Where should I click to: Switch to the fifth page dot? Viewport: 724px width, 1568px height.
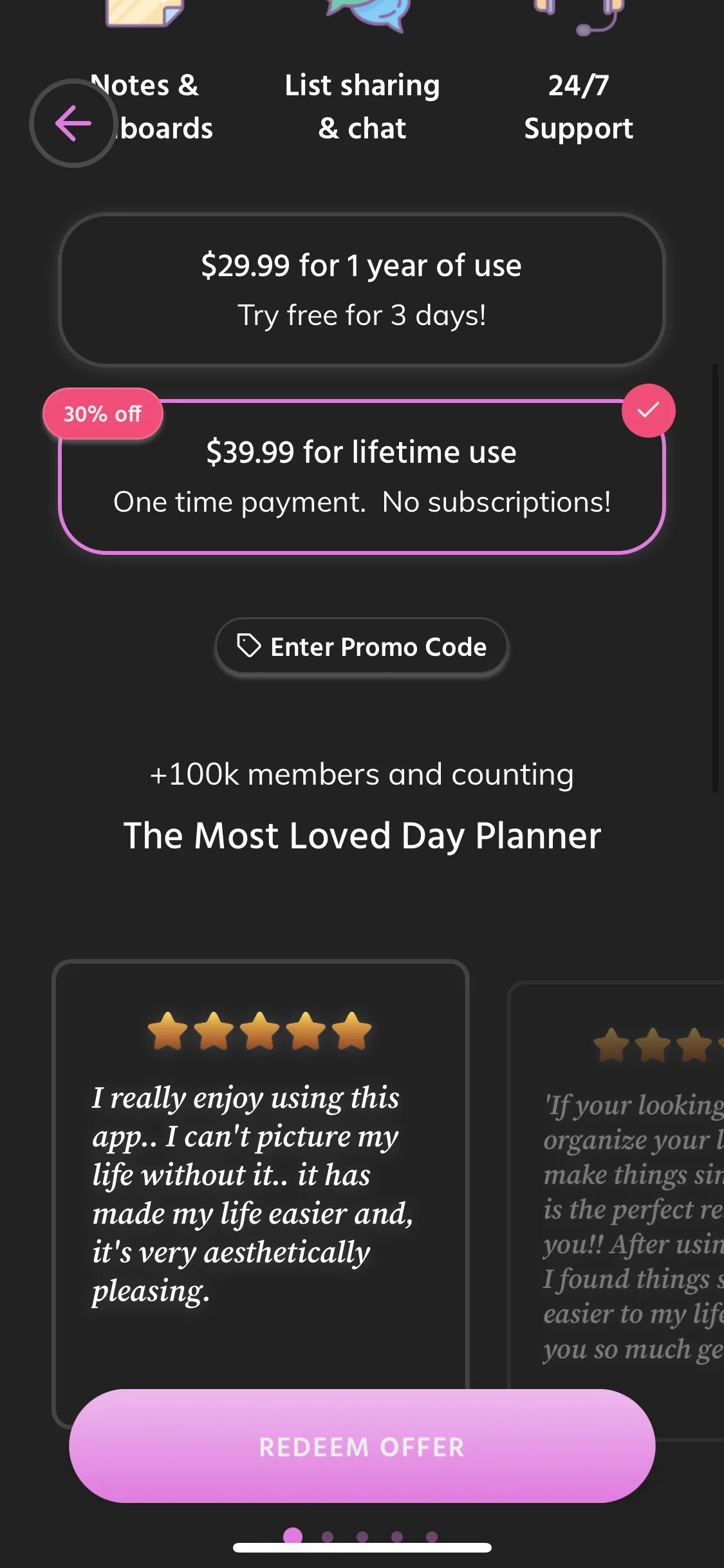pyautogui.click(x=432, y=1537)
